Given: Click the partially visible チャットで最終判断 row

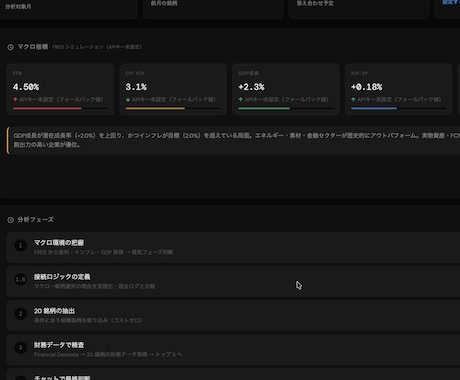Looking at the screenshot, I should tap(233, 374).
